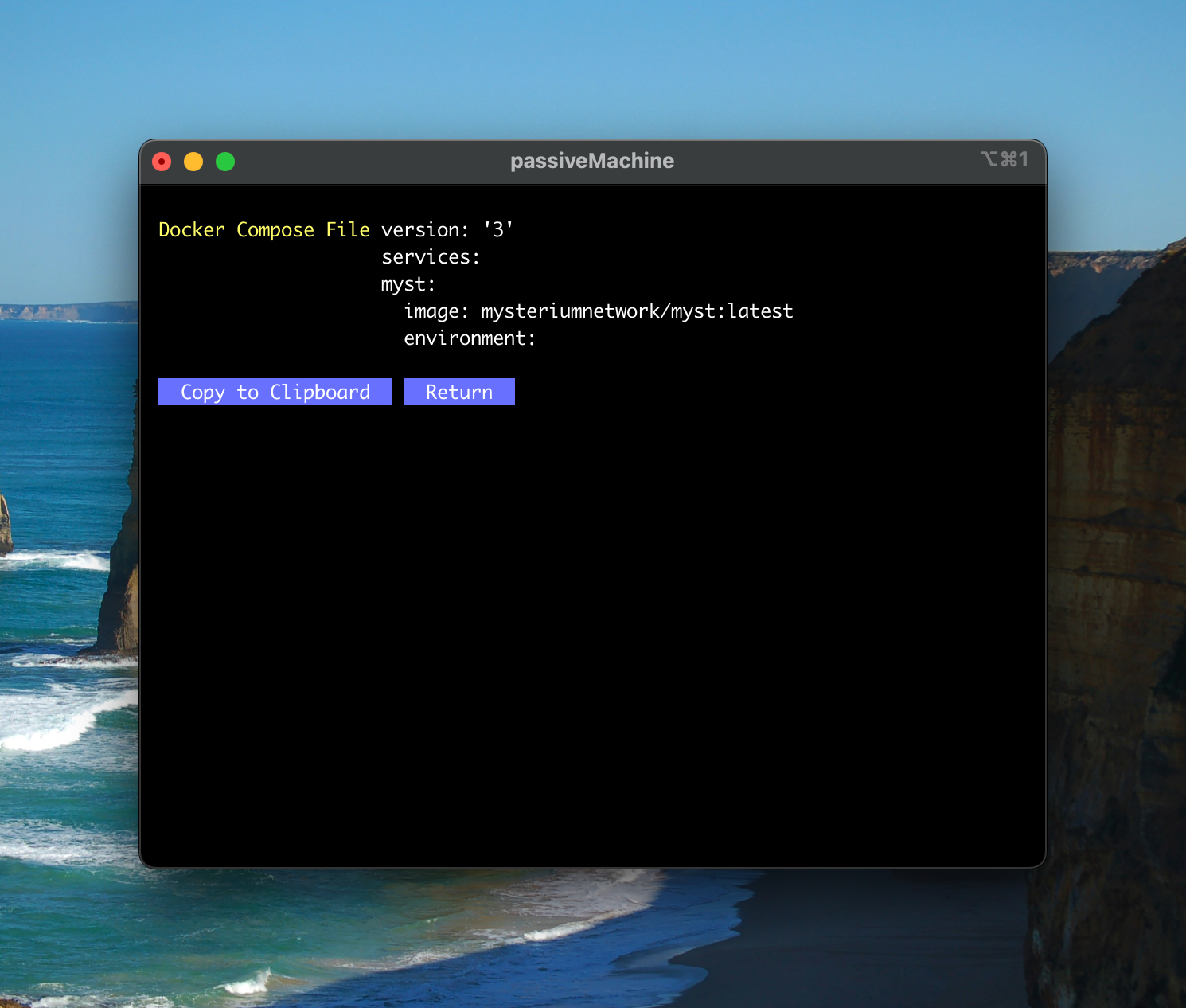Click the environment: line

pos(469,338)
